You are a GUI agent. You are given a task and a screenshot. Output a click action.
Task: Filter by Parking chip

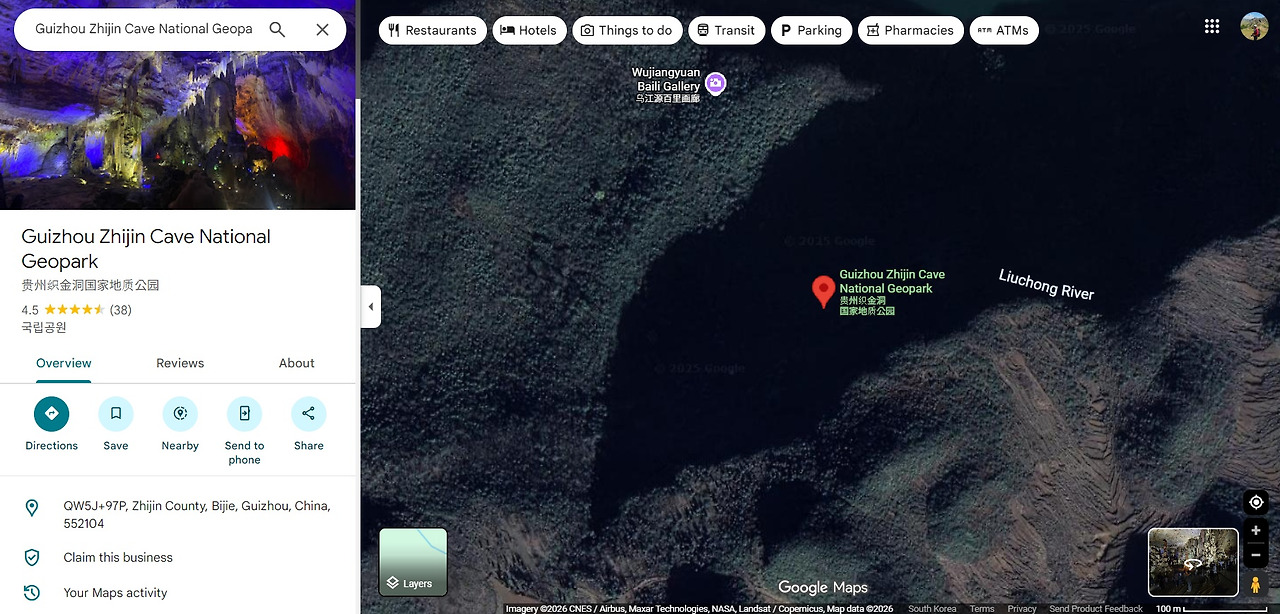(811, 30)
